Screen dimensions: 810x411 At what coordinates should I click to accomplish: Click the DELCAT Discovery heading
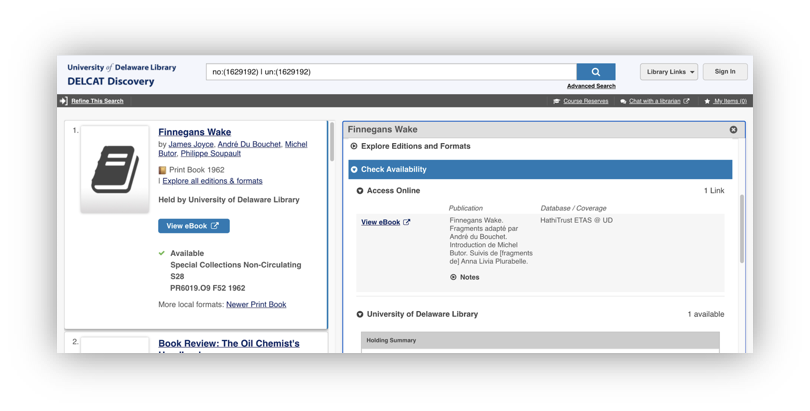pos(111,82)
